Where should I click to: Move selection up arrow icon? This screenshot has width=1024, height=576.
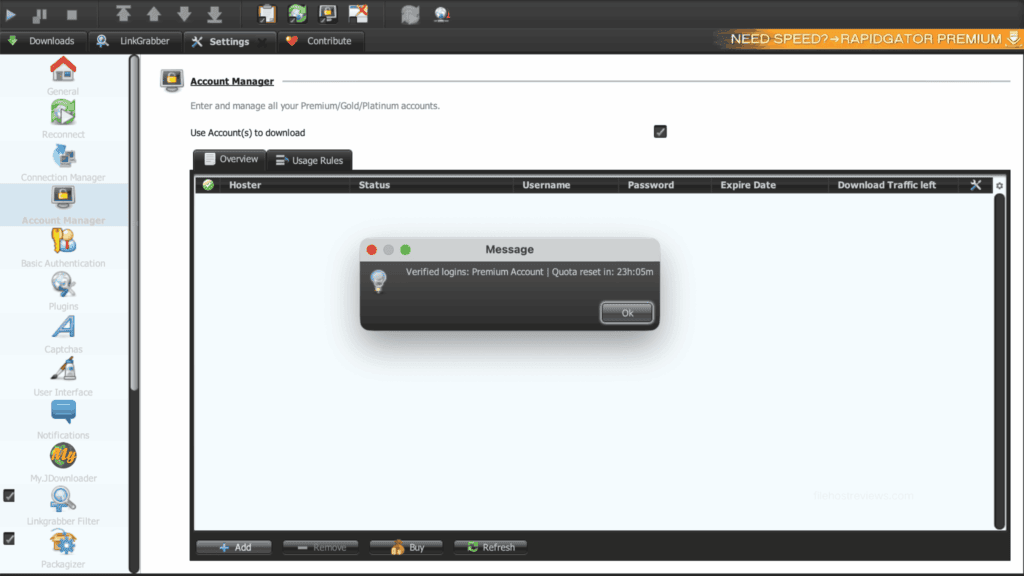153,14
